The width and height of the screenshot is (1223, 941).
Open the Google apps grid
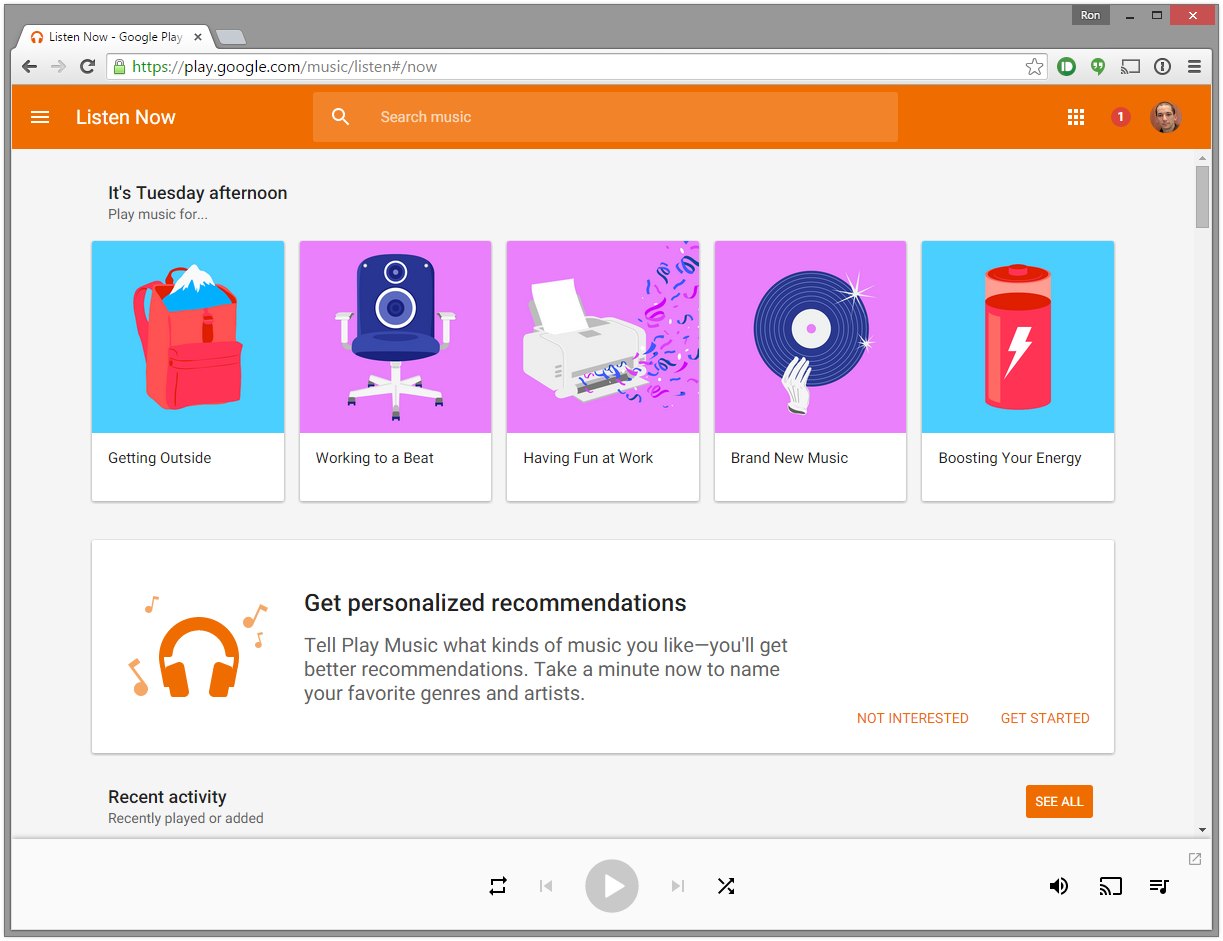point(1076,117)
